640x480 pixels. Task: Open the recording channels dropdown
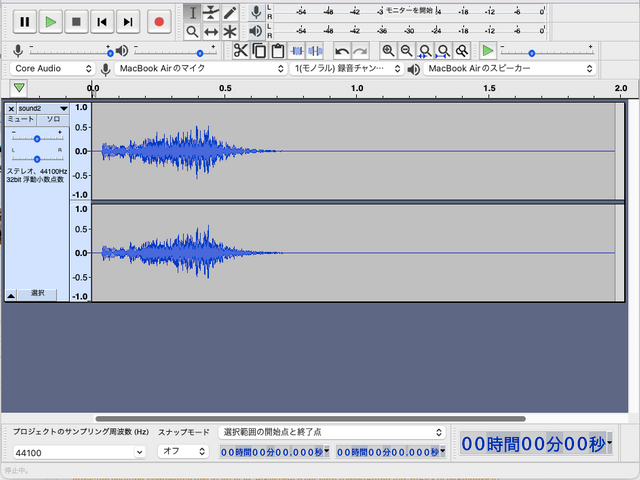pos(347,69)
